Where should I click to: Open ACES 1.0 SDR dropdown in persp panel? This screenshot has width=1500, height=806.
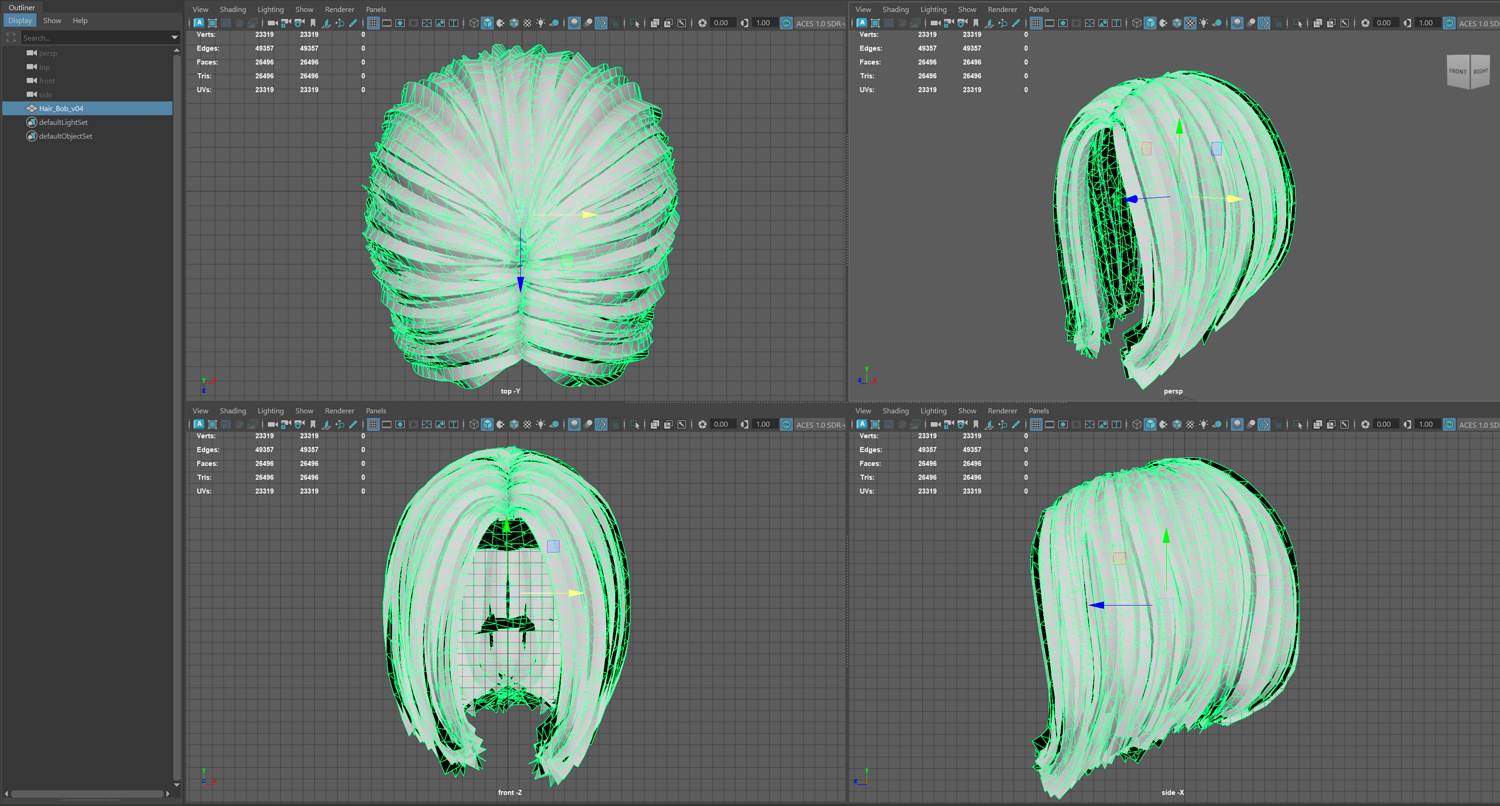(x=1478, y=23)
